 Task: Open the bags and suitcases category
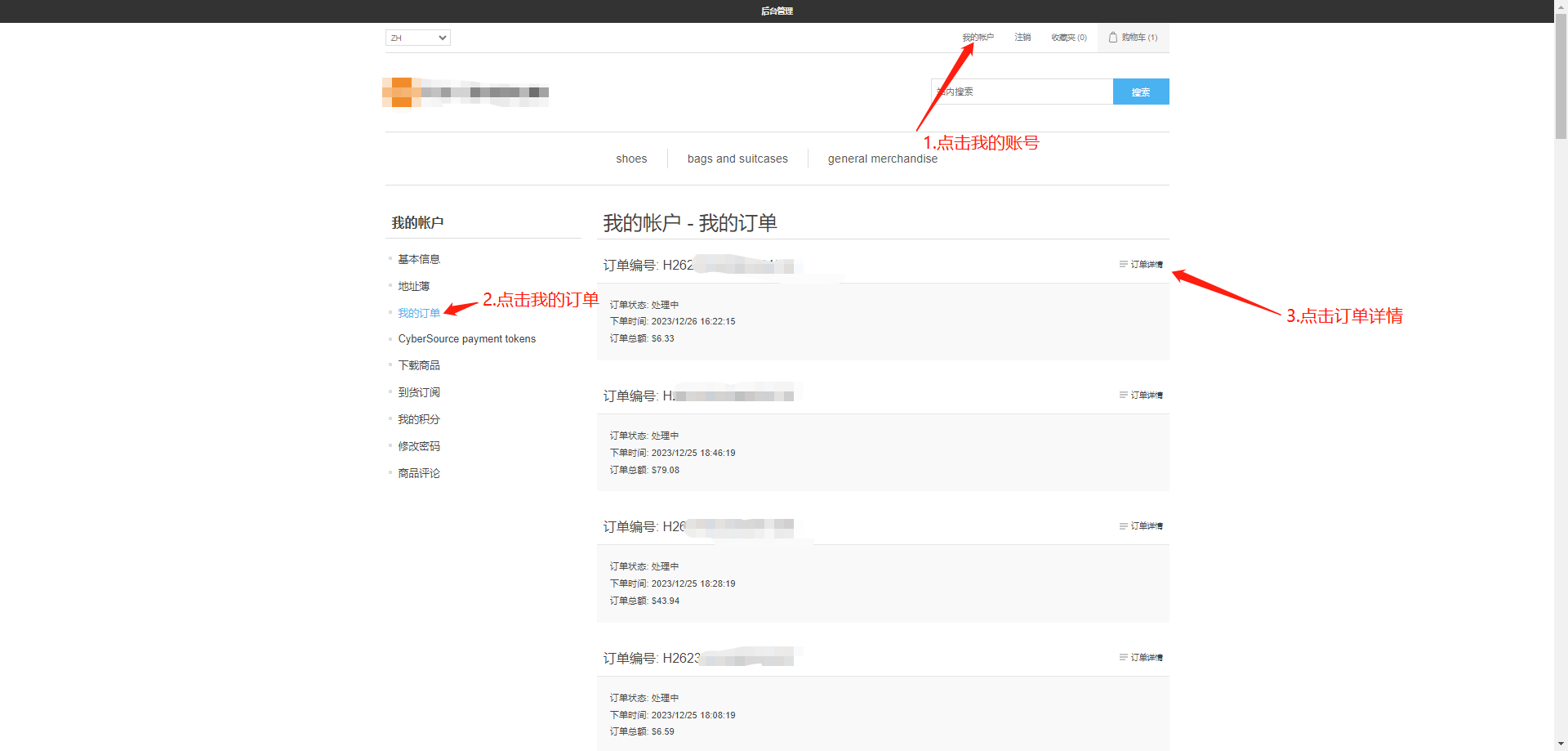tap(737, 159)
